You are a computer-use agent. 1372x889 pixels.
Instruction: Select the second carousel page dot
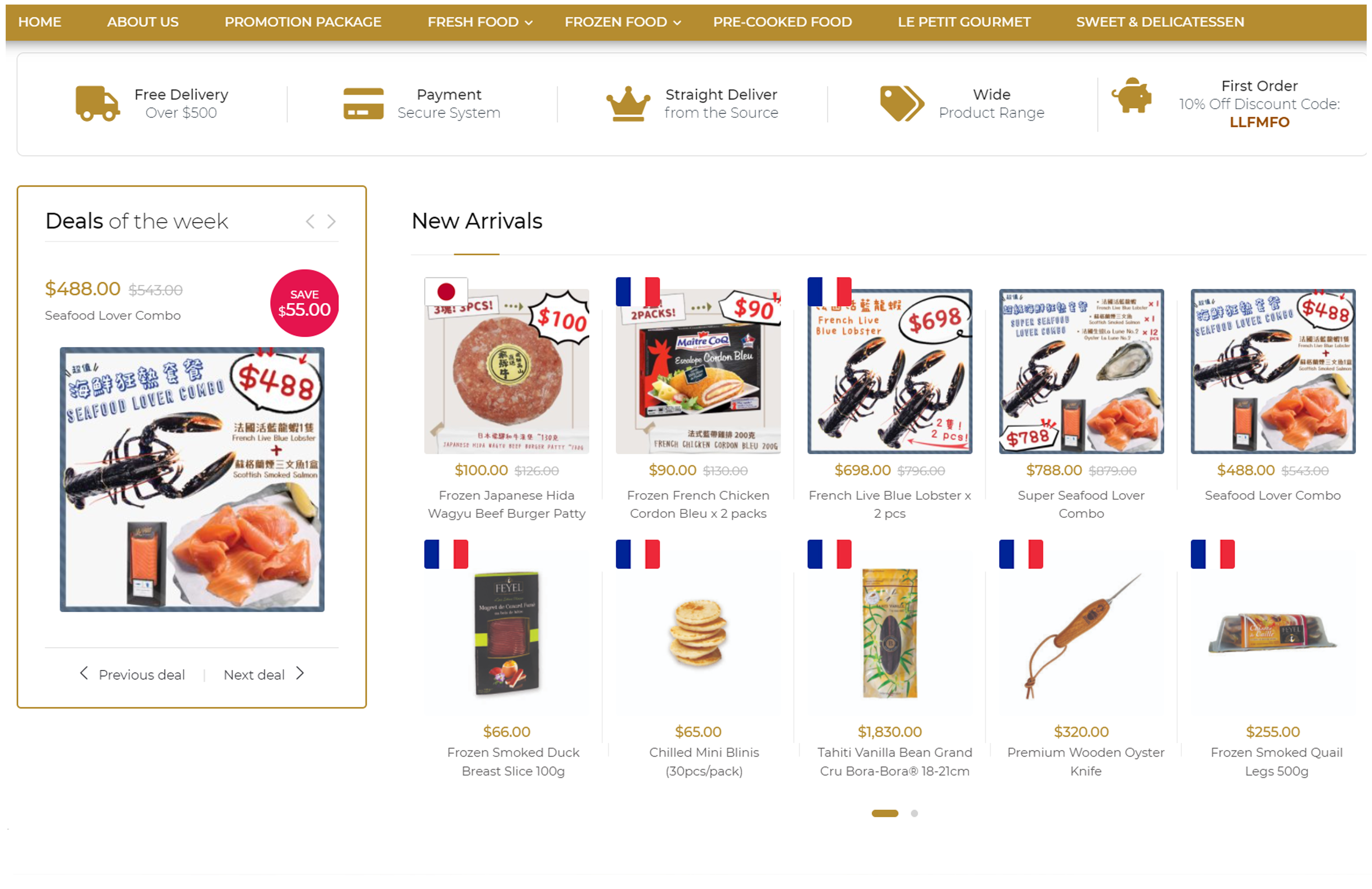coord(914,813)
